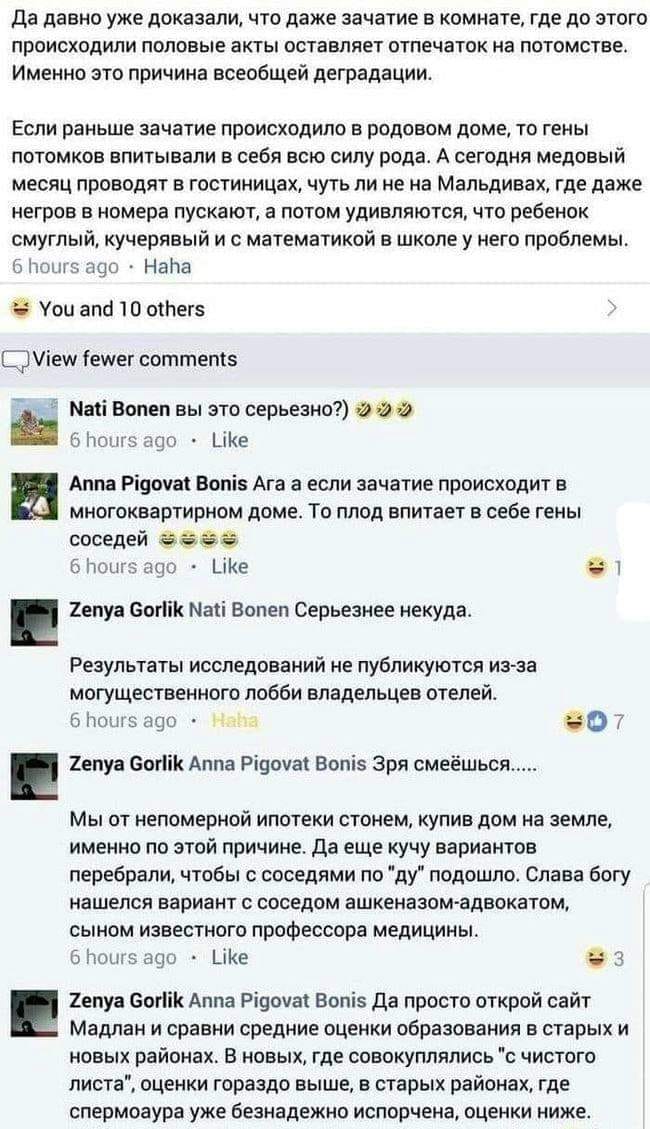The width and height of the screenshot is (650, 1129).
Task: Open reactions list via right chevron arrow
Action: pos(612,310)
